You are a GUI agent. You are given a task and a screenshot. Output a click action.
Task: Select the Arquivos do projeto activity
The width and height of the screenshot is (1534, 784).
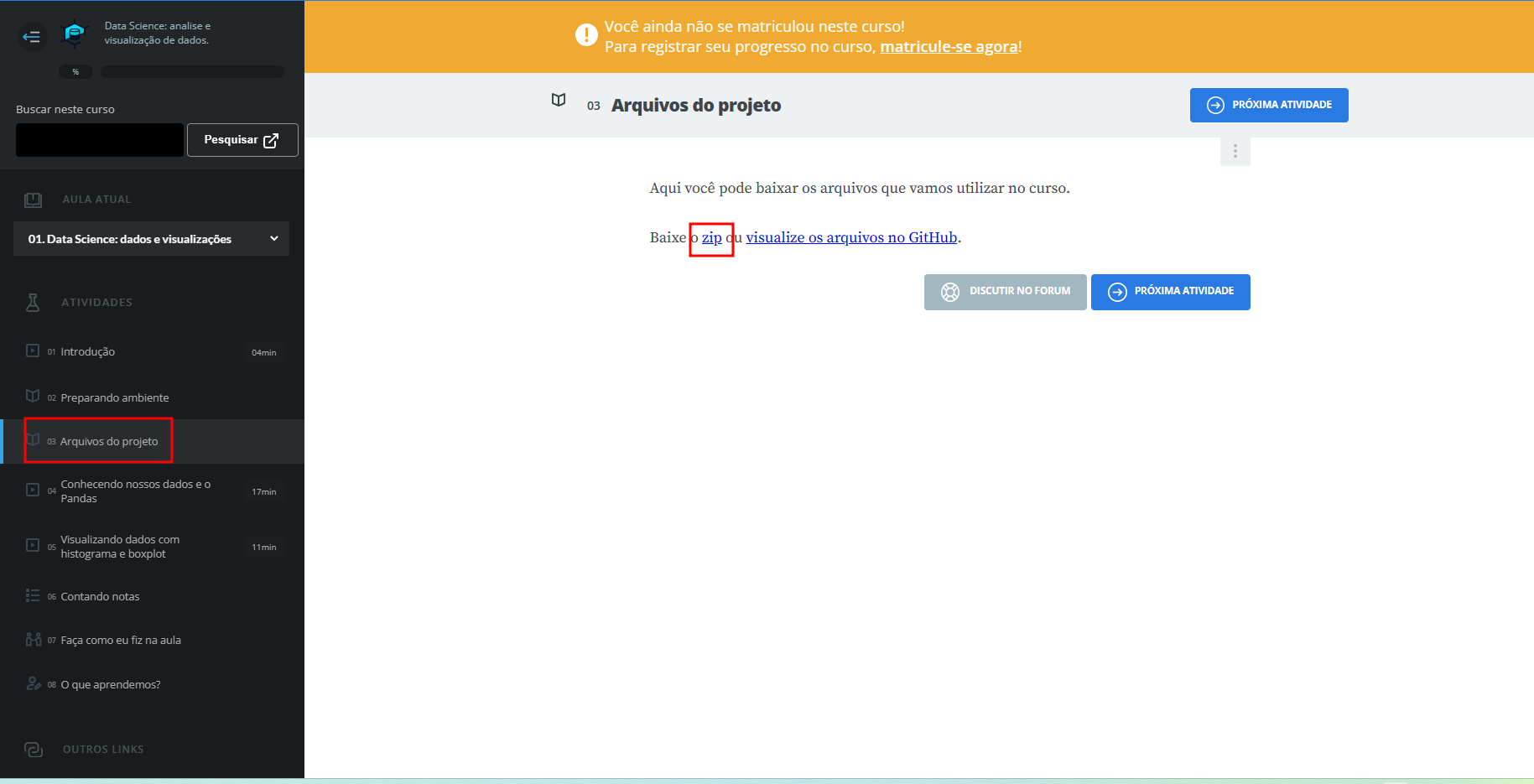tap(153, 441)
